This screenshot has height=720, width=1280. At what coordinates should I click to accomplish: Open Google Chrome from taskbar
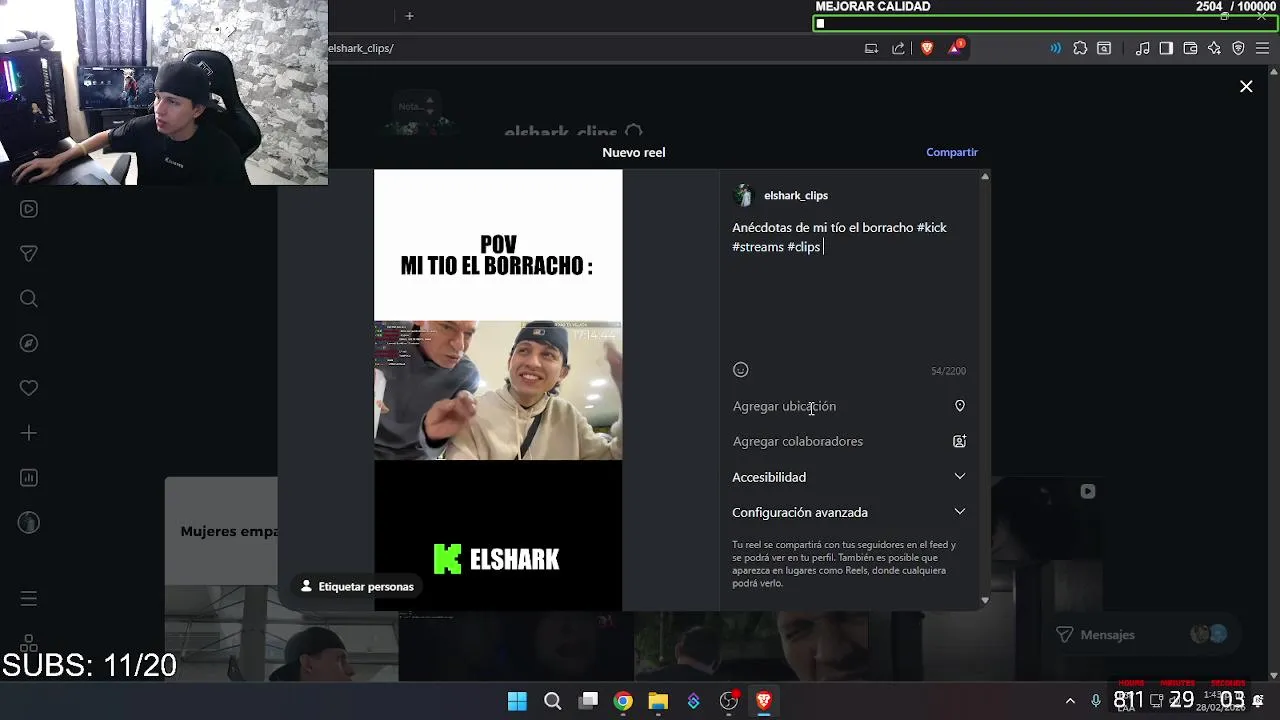(x=623, y=701)
